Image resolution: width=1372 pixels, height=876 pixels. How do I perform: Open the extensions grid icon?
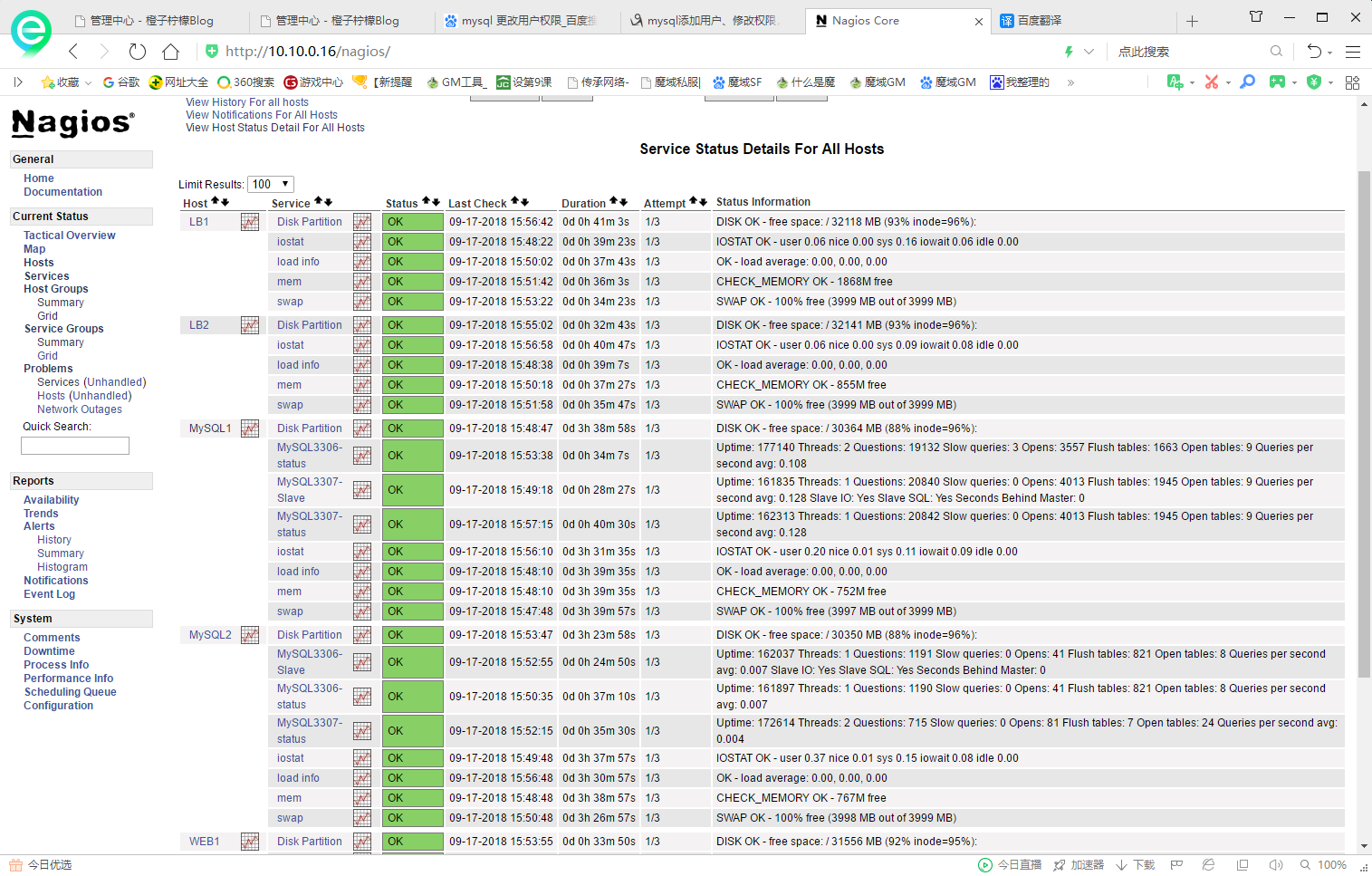pos(1352,82)
